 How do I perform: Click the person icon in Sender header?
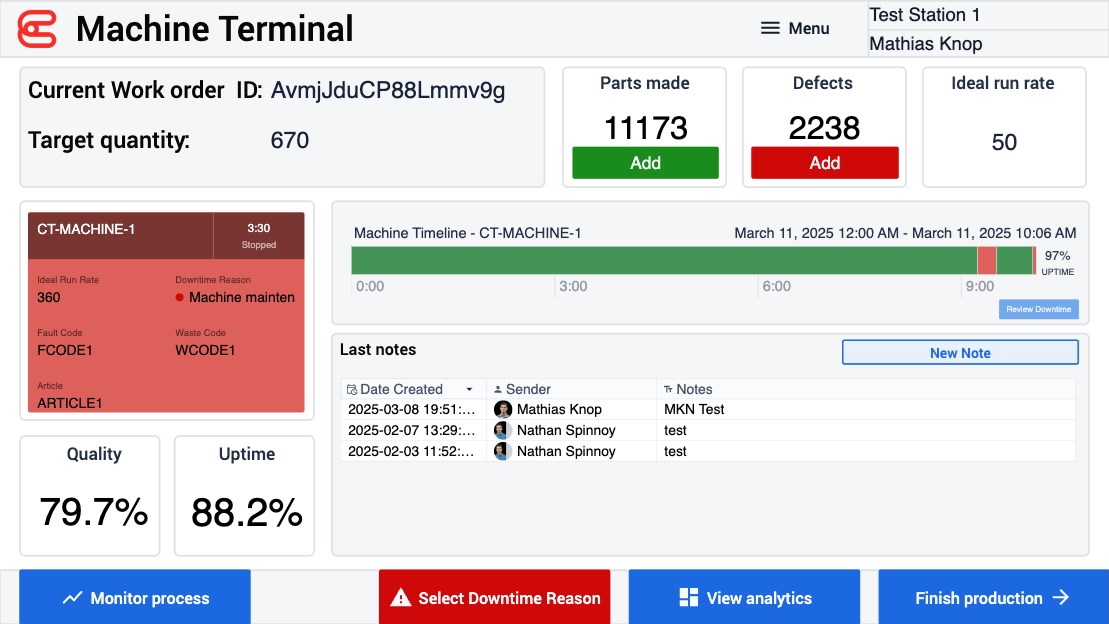click(498, 389)
